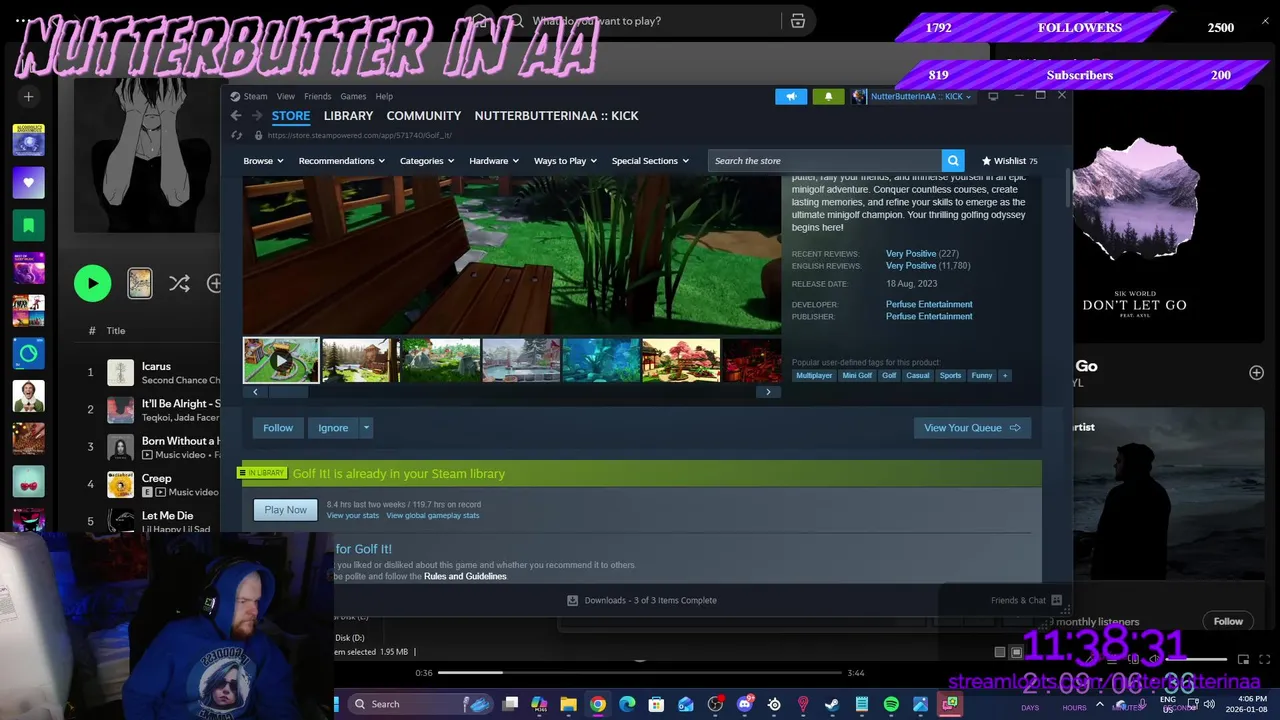Open Steam announcements megaphone button
The width and height of the screenshot is (1280, 720).
tap(791, 97)
